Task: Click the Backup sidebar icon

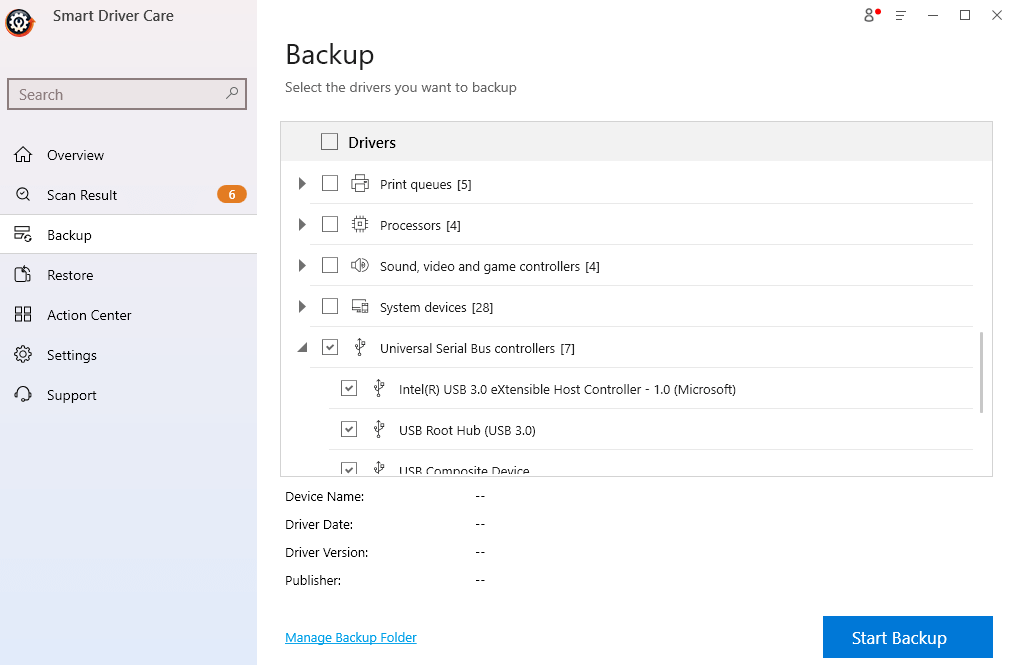Action: (x=24, y=234)
